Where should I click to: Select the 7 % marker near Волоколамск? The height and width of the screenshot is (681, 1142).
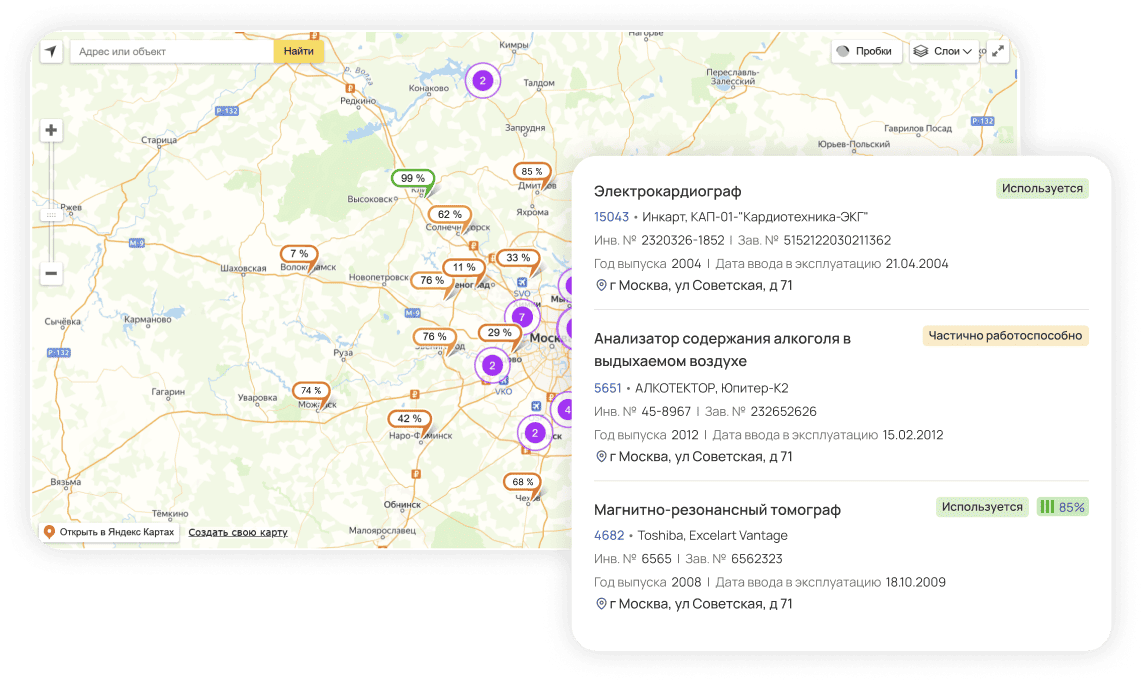(299, 253)
